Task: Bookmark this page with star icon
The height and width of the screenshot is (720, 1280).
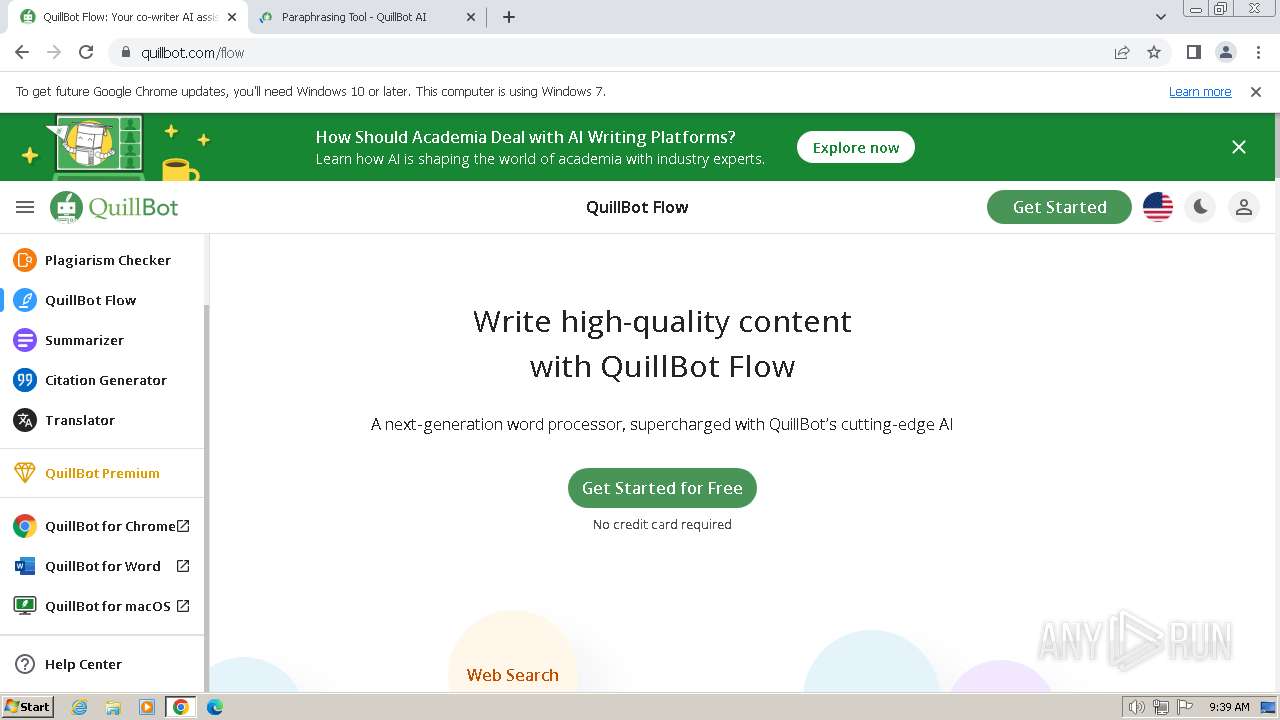Action: (1154, 52)
